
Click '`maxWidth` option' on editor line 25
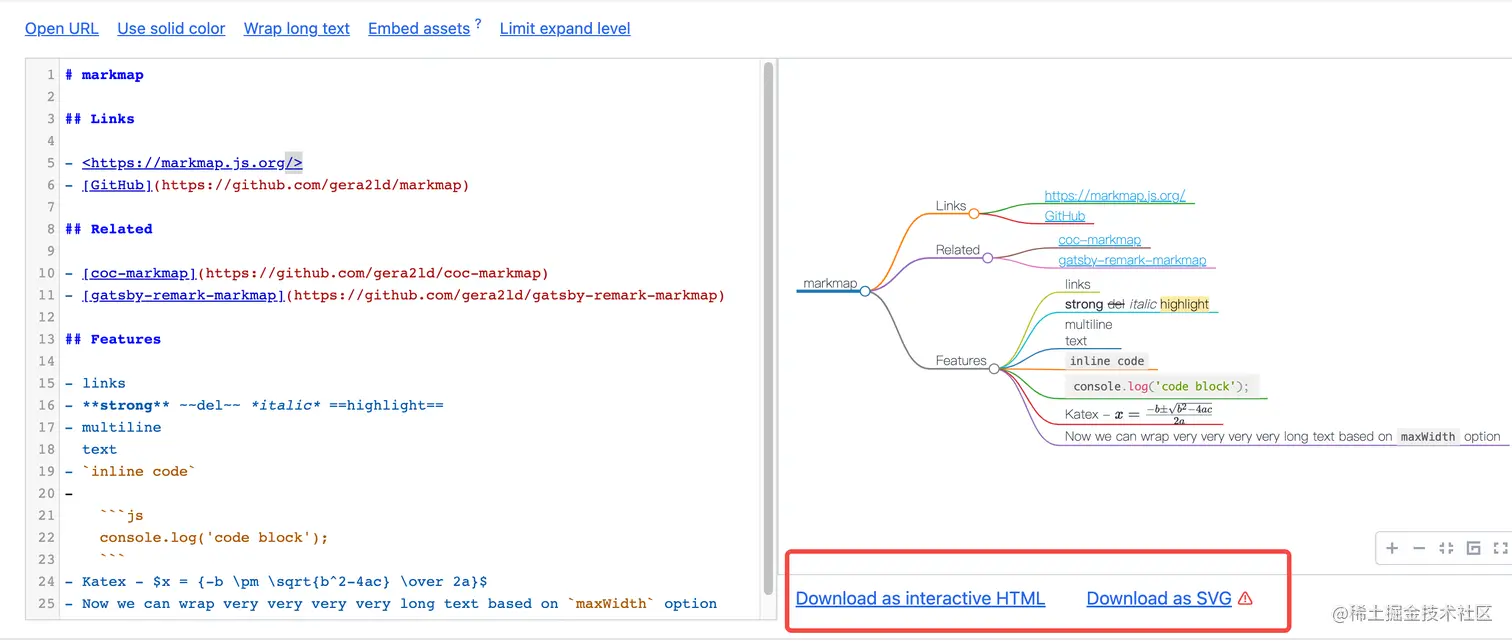click(x=642, y=602)
